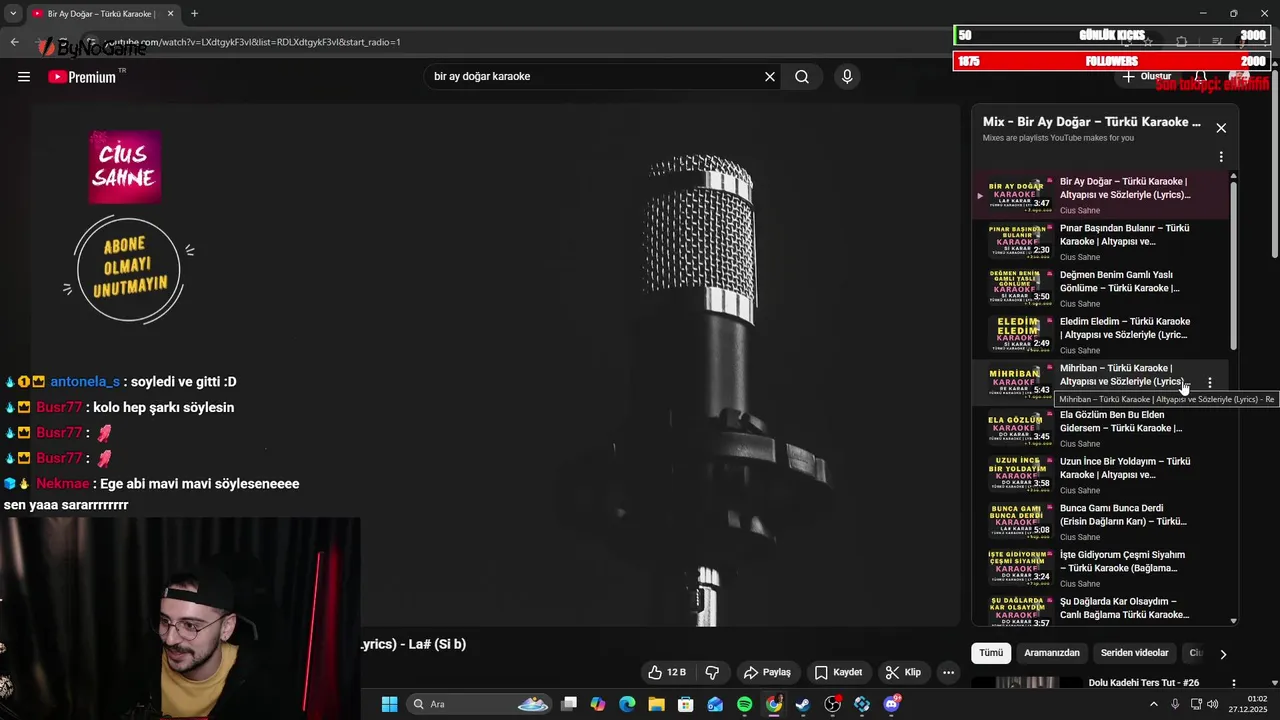
Task: Open a new browser tab
Action: coord(194,14)
